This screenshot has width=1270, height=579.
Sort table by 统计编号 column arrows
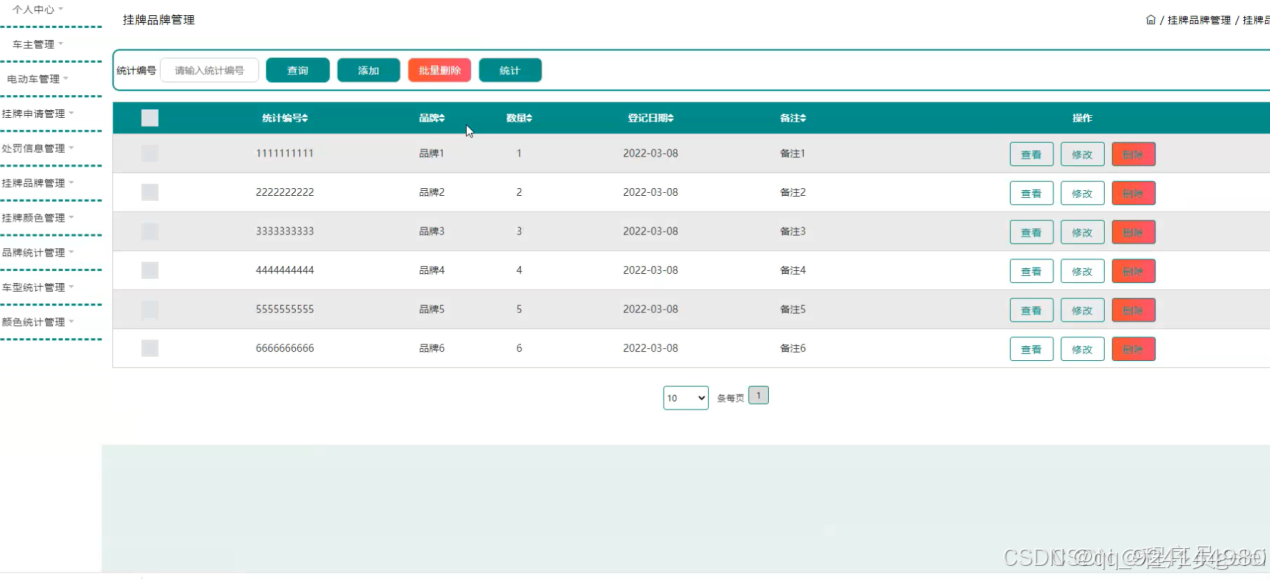306,119
